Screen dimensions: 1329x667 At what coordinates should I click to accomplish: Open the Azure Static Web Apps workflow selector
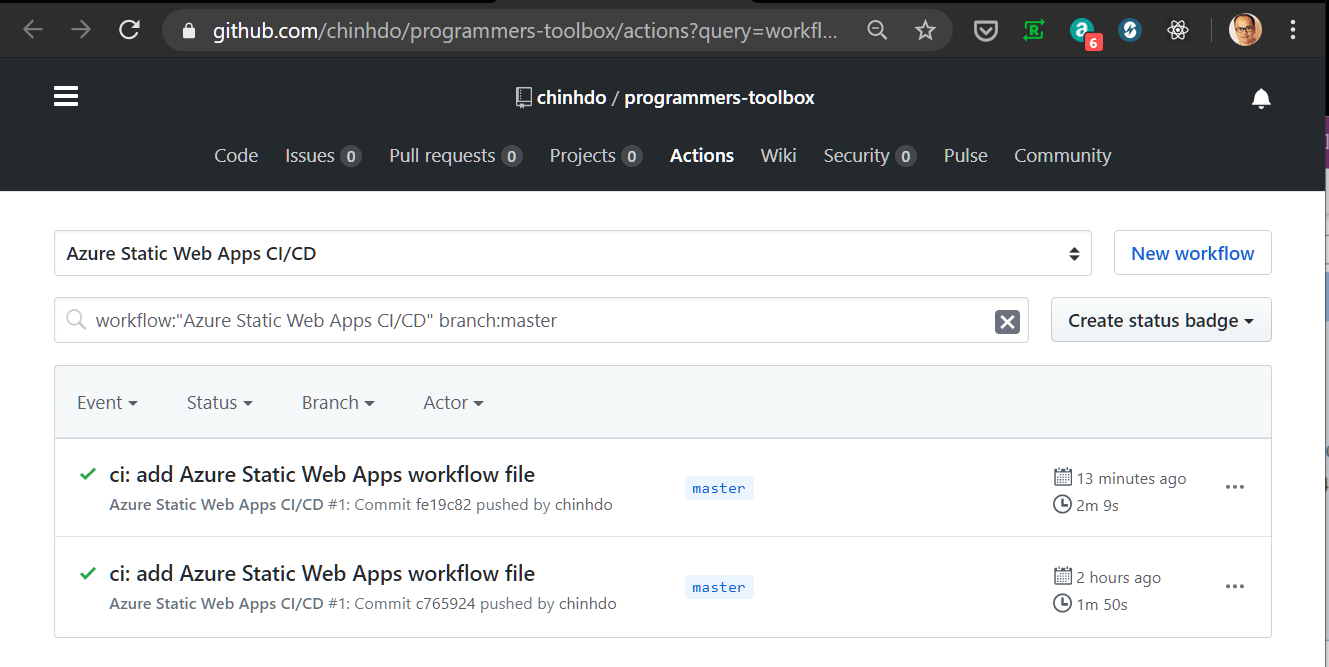click(x=572, y=254)
